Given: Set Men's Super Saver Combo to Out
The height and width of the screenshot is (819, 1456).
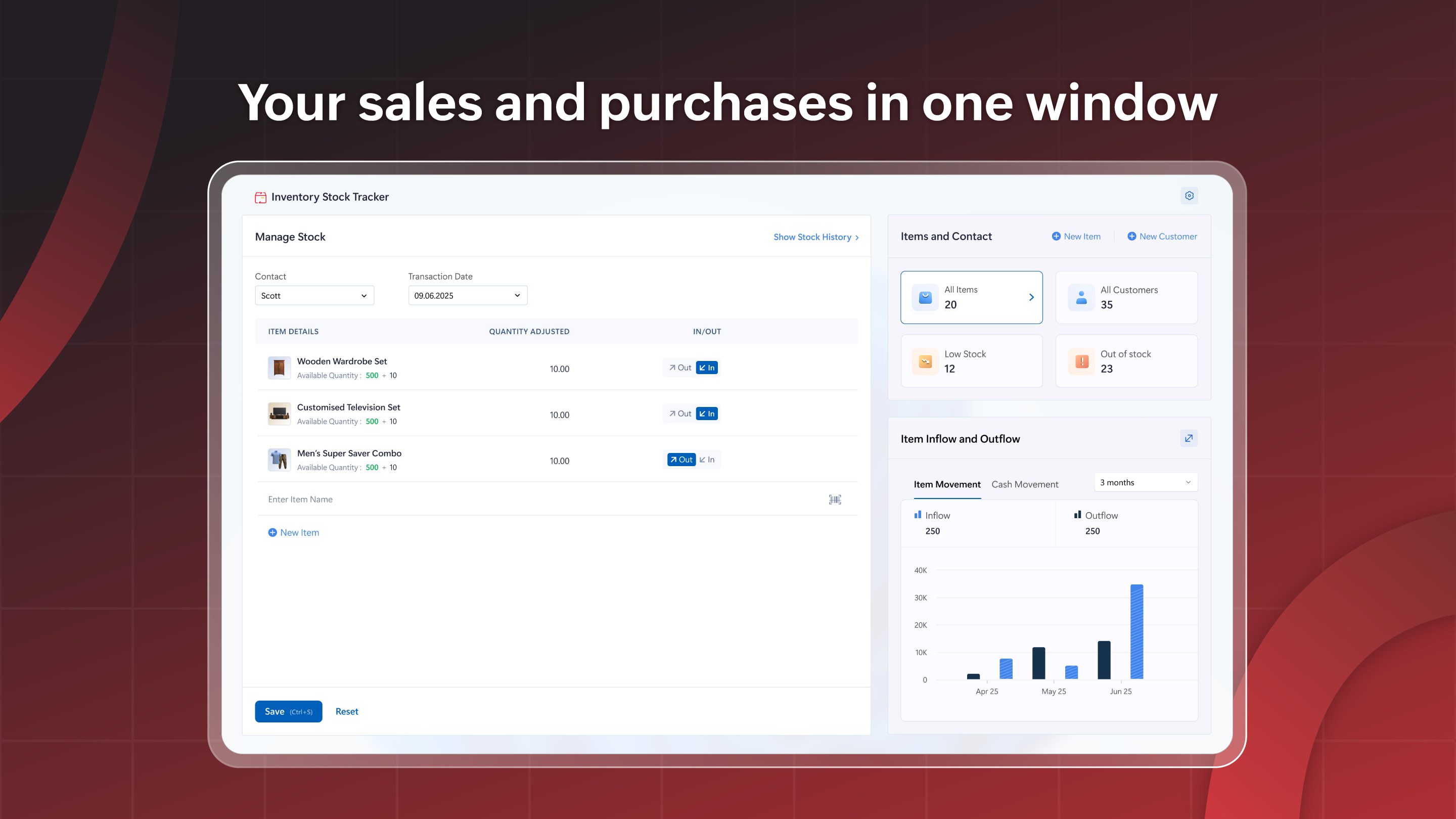Looking at the screenshot, I should (681, 460).
